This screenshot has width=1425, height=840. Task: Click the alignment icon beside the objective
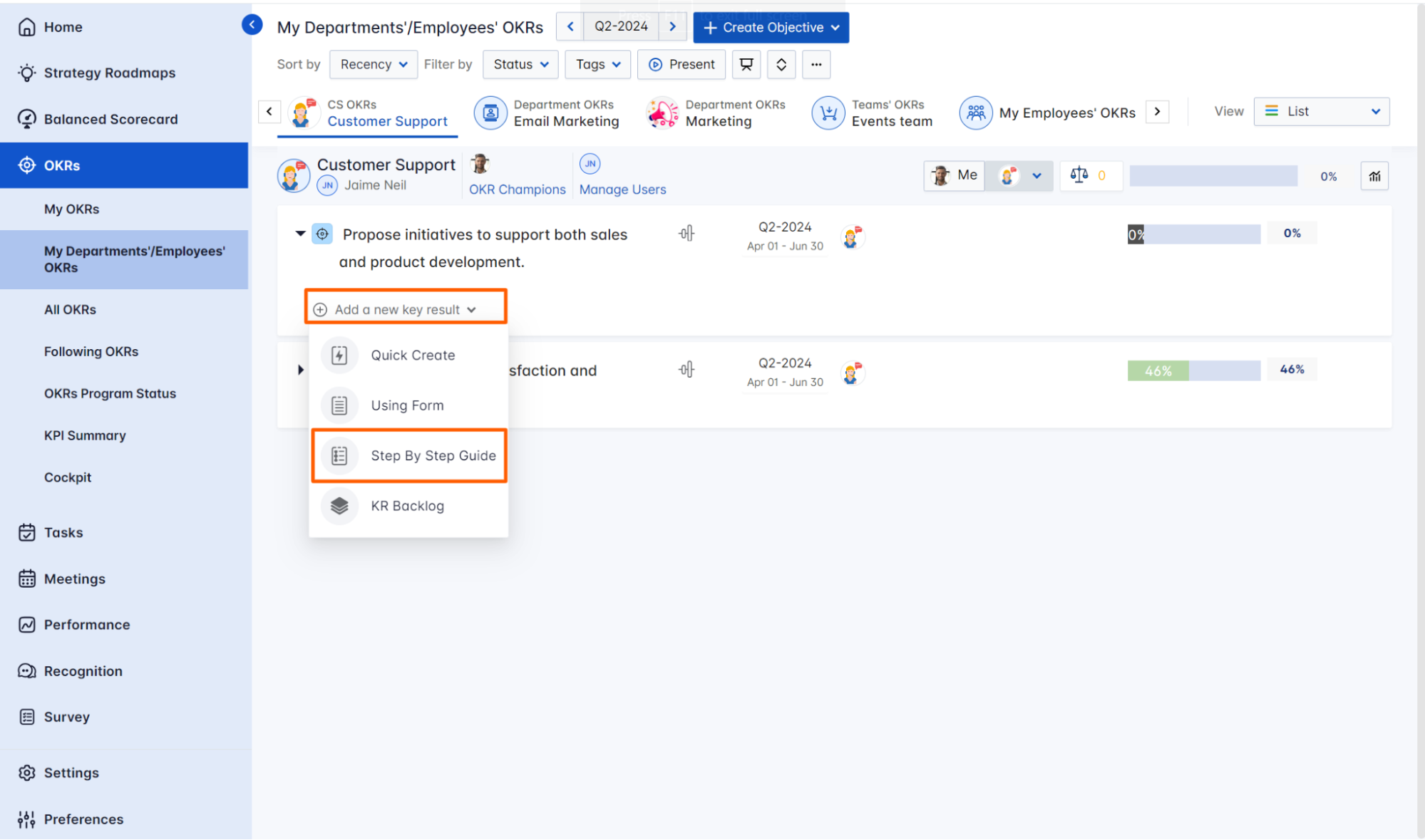click(x=686, y=233)
